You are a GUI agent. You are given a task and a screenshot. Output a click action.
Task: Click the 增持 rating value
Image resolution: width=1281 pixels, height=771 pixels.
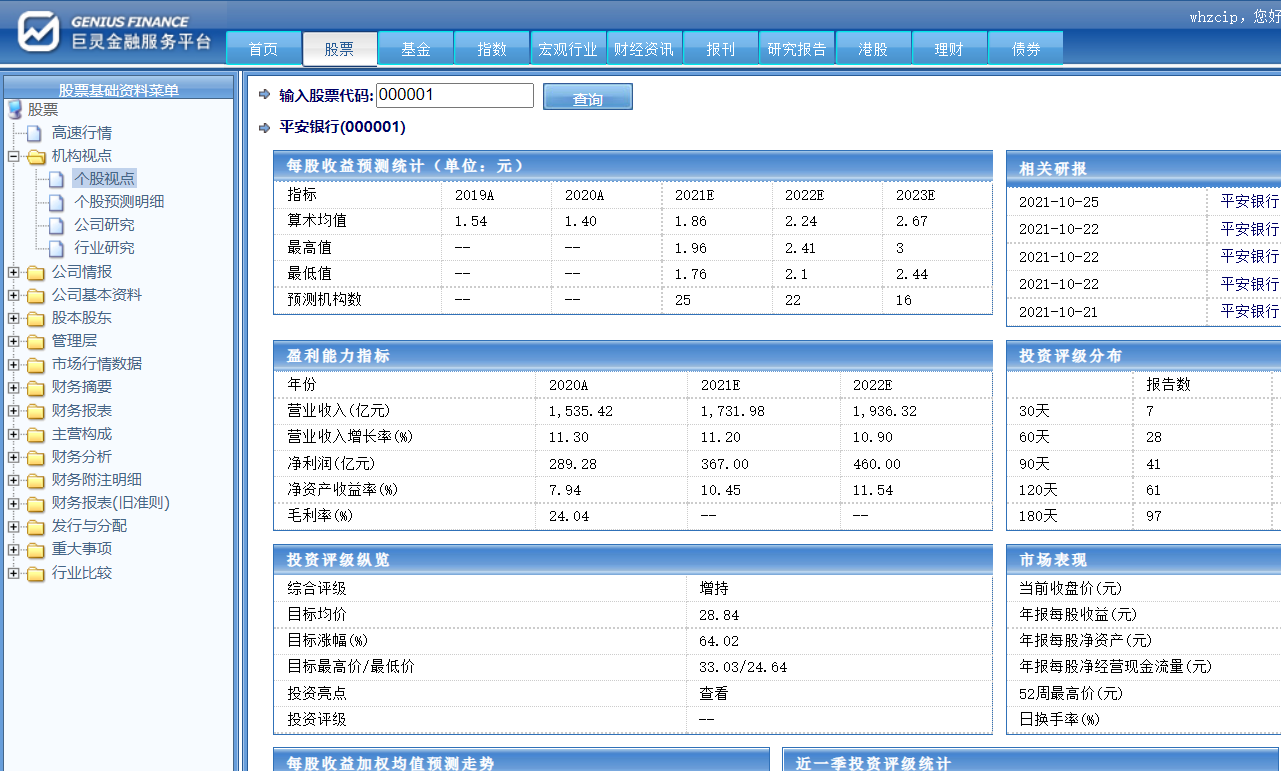coord(713,589)
